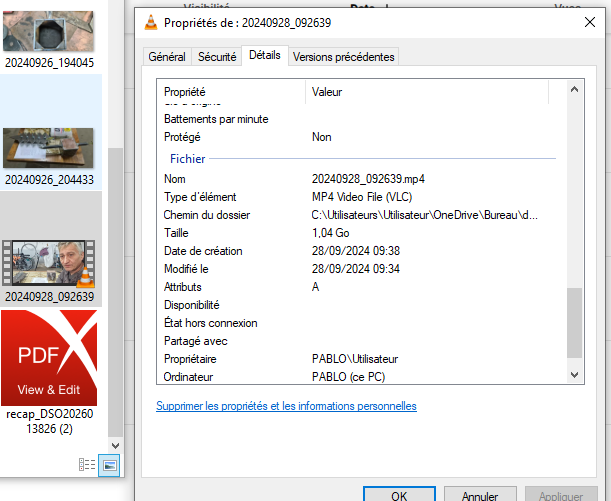Image resolution: width=611 pixels, height=501 pixels.
Task: Click the up arrow of the properties list scrollbar
Action: [574, 90]
